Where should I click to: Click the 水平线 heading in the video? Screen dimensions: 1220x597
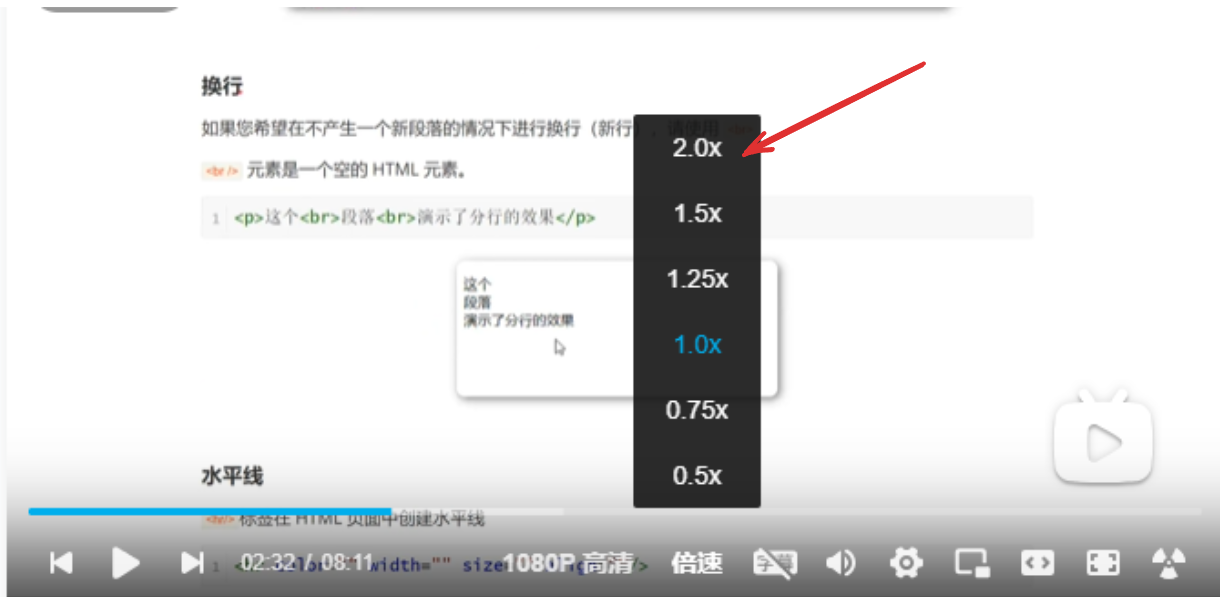(x=232, y=476)
